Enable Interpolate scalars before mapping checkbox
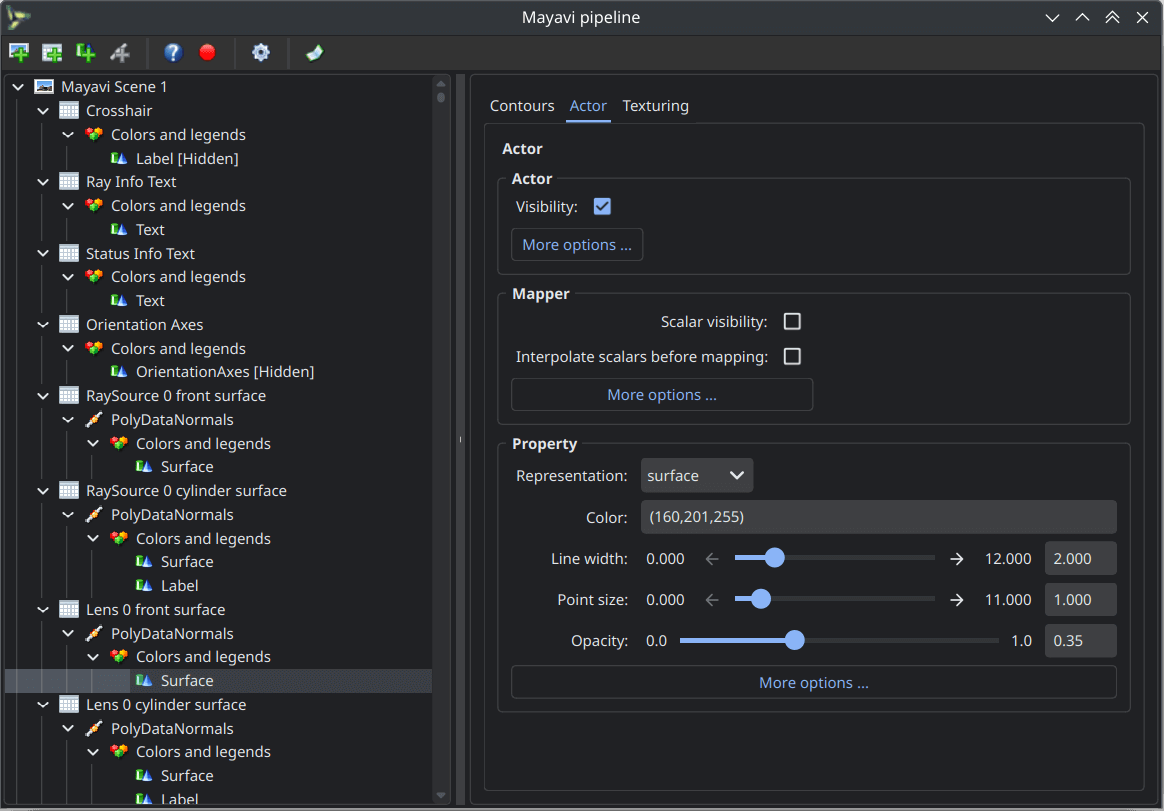 pyautogui.click(x=792, y=356)
